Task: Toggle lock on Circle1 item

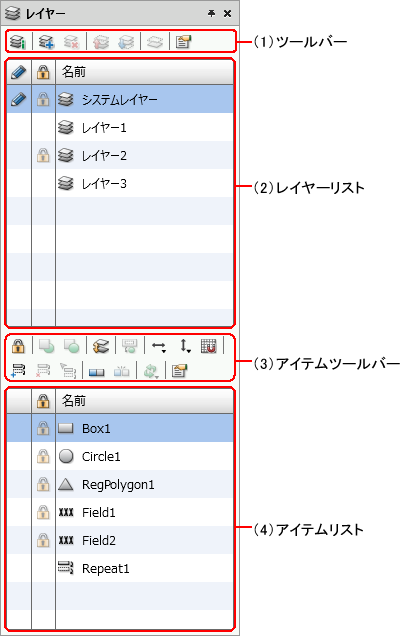Action: tap(43, 456)
